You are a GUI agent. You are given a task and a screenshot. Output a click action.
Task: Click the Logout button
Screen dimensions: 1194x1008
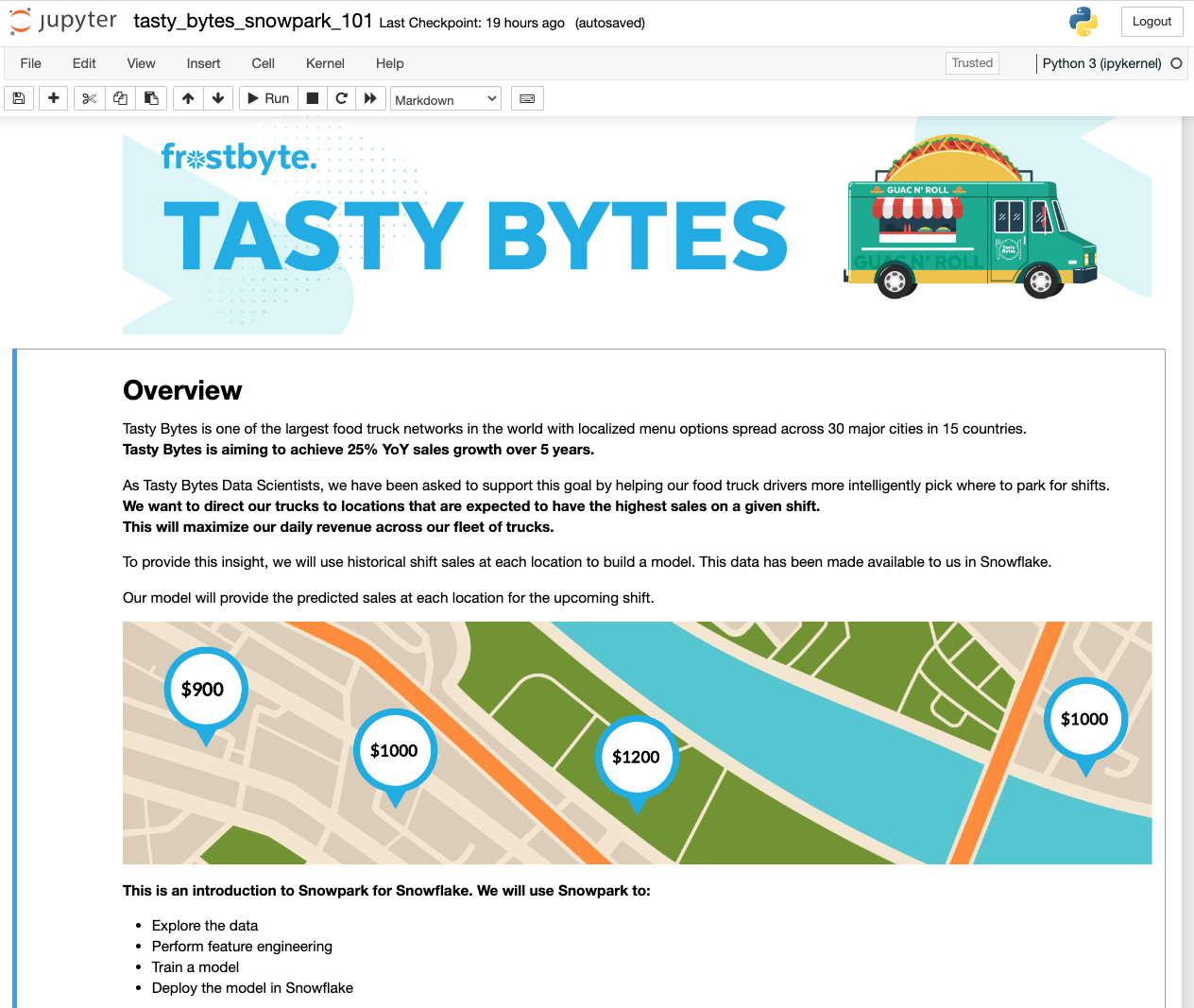[x=1151, y=22]
